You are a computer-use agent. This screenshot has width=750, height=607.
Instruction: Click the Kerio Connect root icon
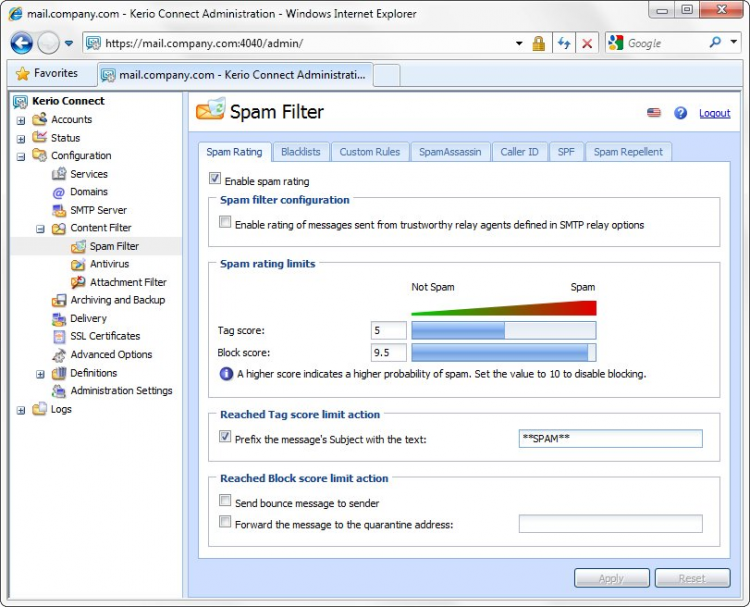pos(21,101)
